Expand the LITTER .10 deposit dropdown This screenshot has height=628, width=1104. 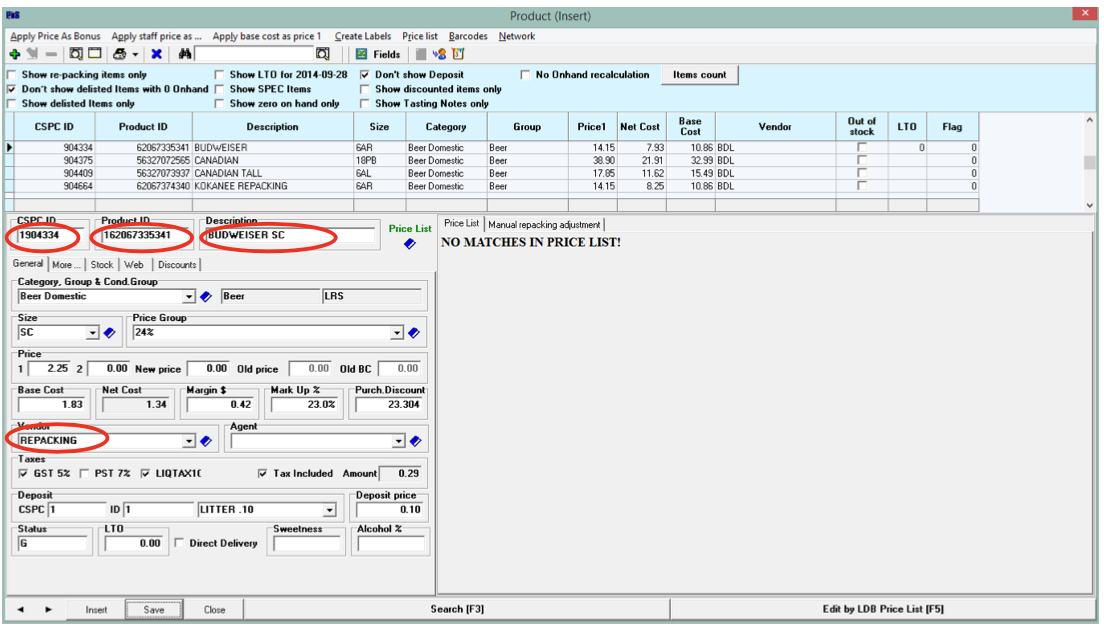(x=330, y=510)
